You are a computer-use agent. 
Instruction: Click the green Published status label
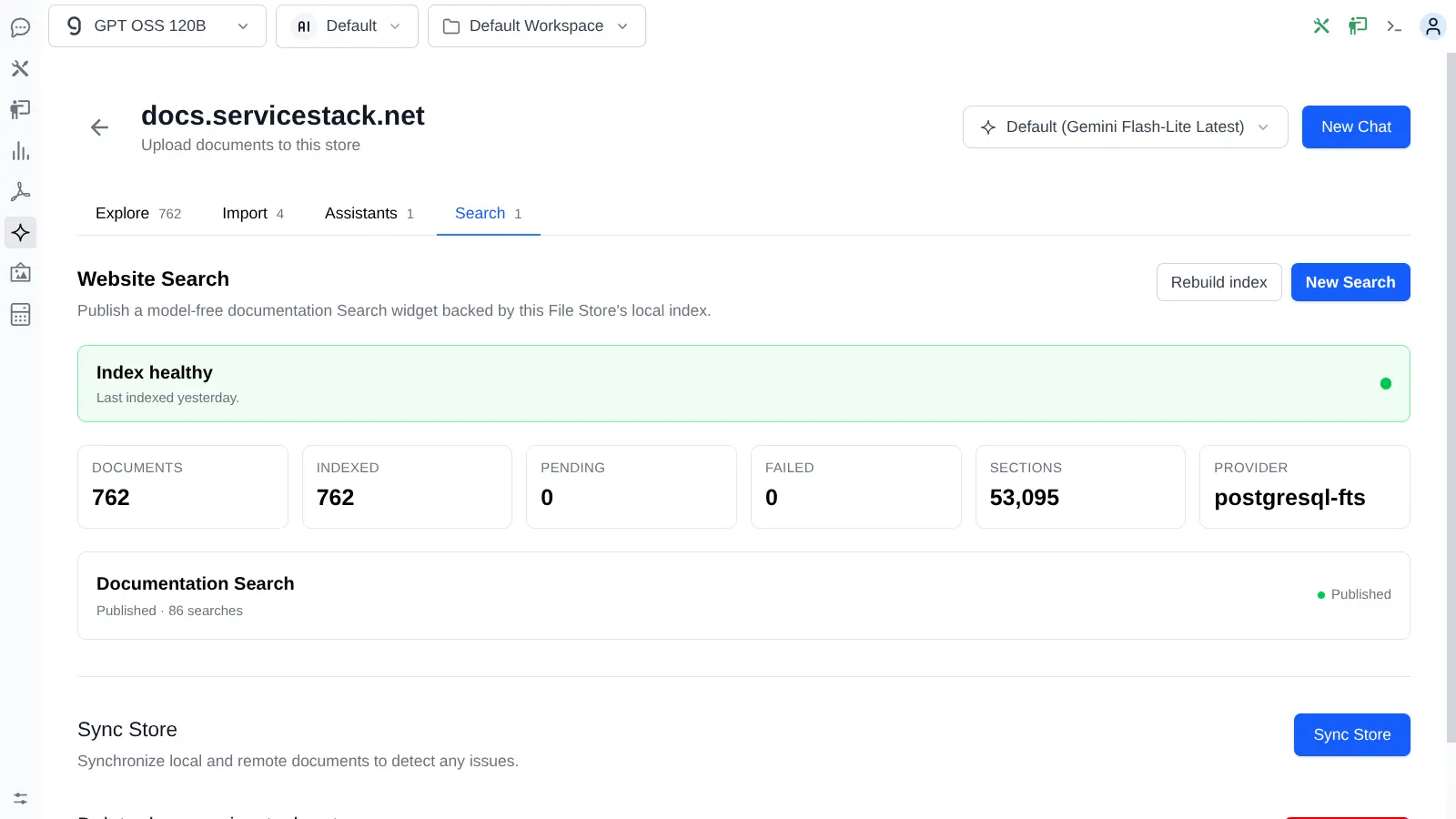pyautogui.click(x=1354, y=594)
